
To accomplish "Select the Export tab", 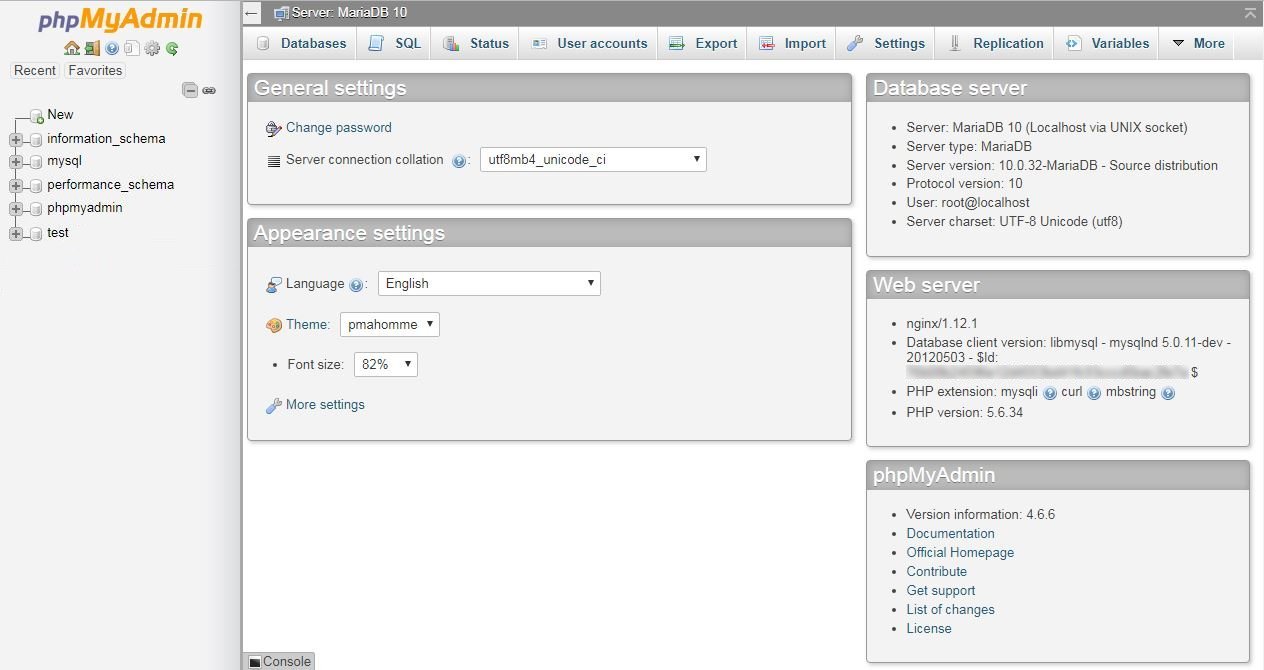I will click(703, 43).
